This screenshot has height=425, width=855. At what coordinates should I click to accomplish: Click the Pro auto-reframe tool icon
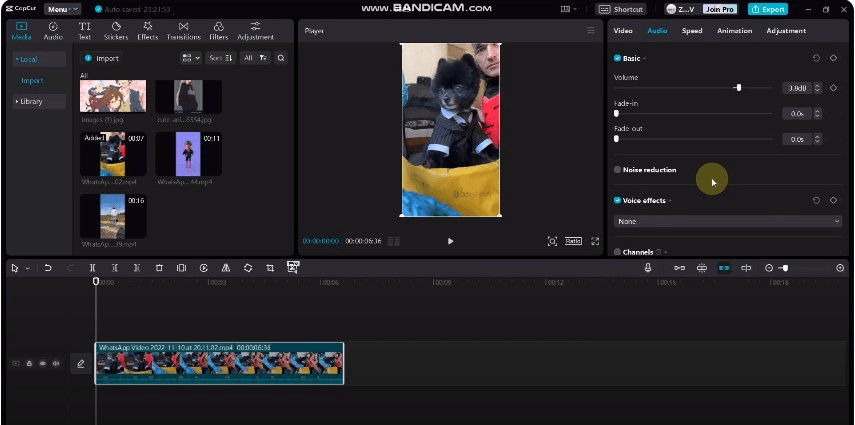point(293,267)
